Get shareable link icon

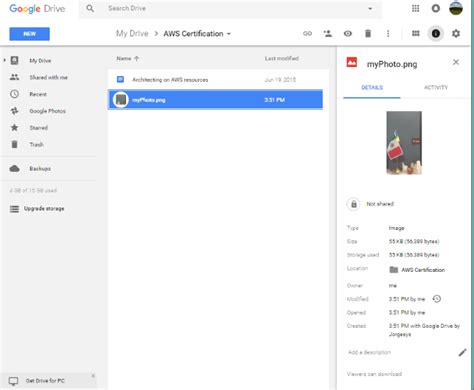(x=307, y=33)
